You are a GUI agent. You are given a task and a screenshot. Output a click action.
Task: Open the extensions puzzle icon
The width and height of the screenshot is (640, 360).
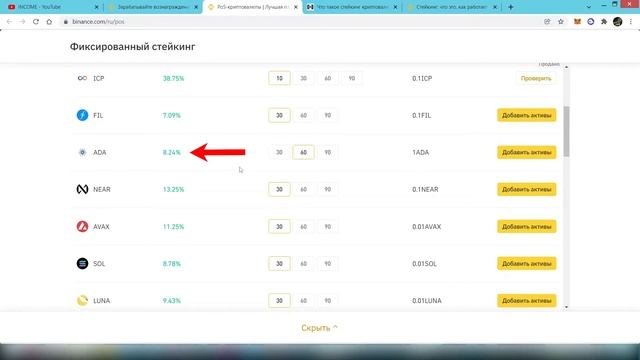coord(604,22)
